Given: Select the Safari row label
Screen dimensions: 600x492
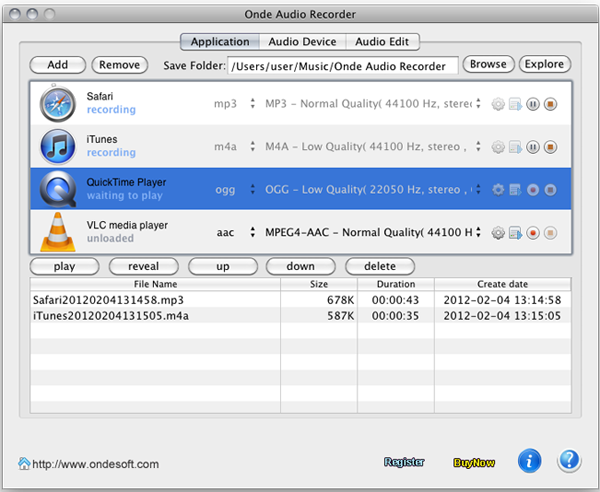Looking at the screenshot, I should pos(100,96).
